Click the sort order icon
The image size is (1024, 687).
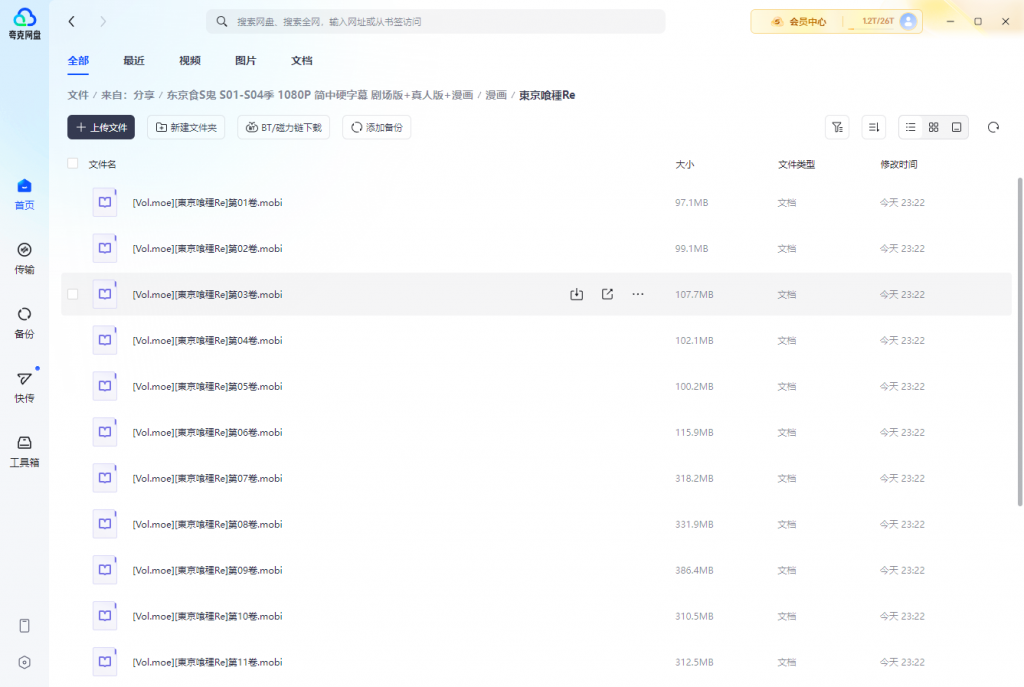[874, 127]
